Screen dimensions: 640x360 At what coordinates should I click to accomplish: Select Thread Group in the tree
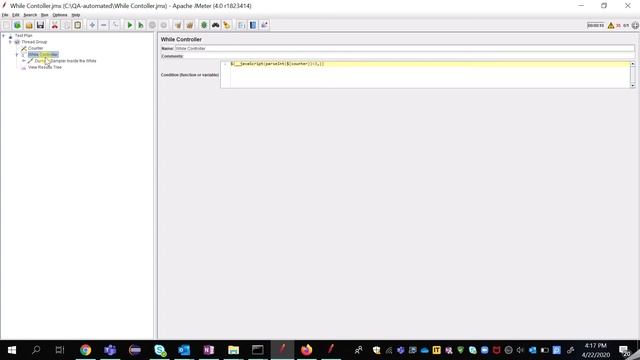[x=34, y=42]
